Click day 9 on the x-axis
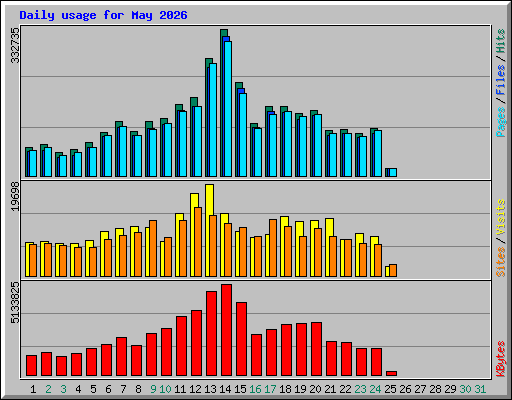The image size is (512, 400). [x=153, y=389]
